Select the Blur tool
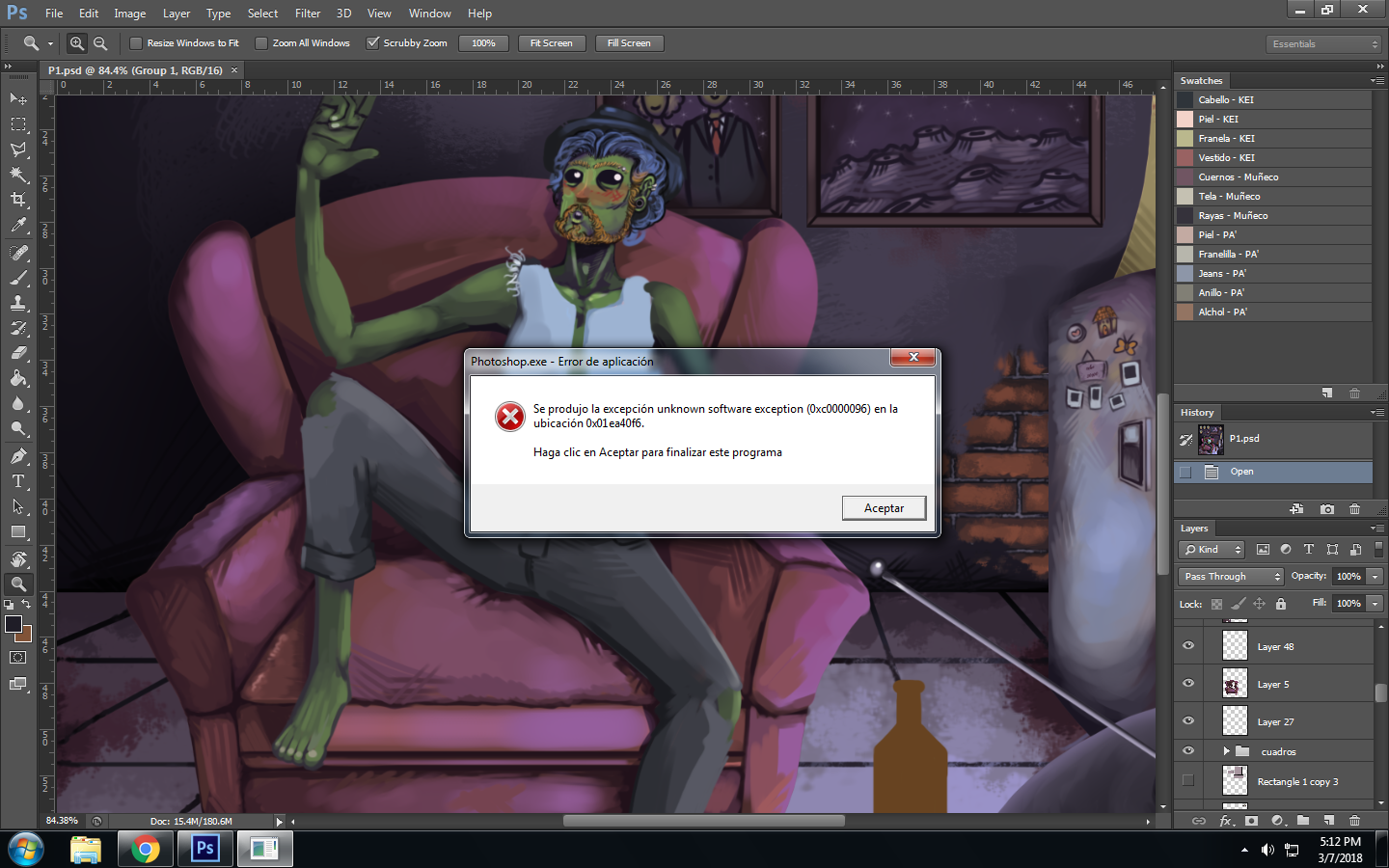The width and height of the screenshot is (1389, 868). [18, 403]
